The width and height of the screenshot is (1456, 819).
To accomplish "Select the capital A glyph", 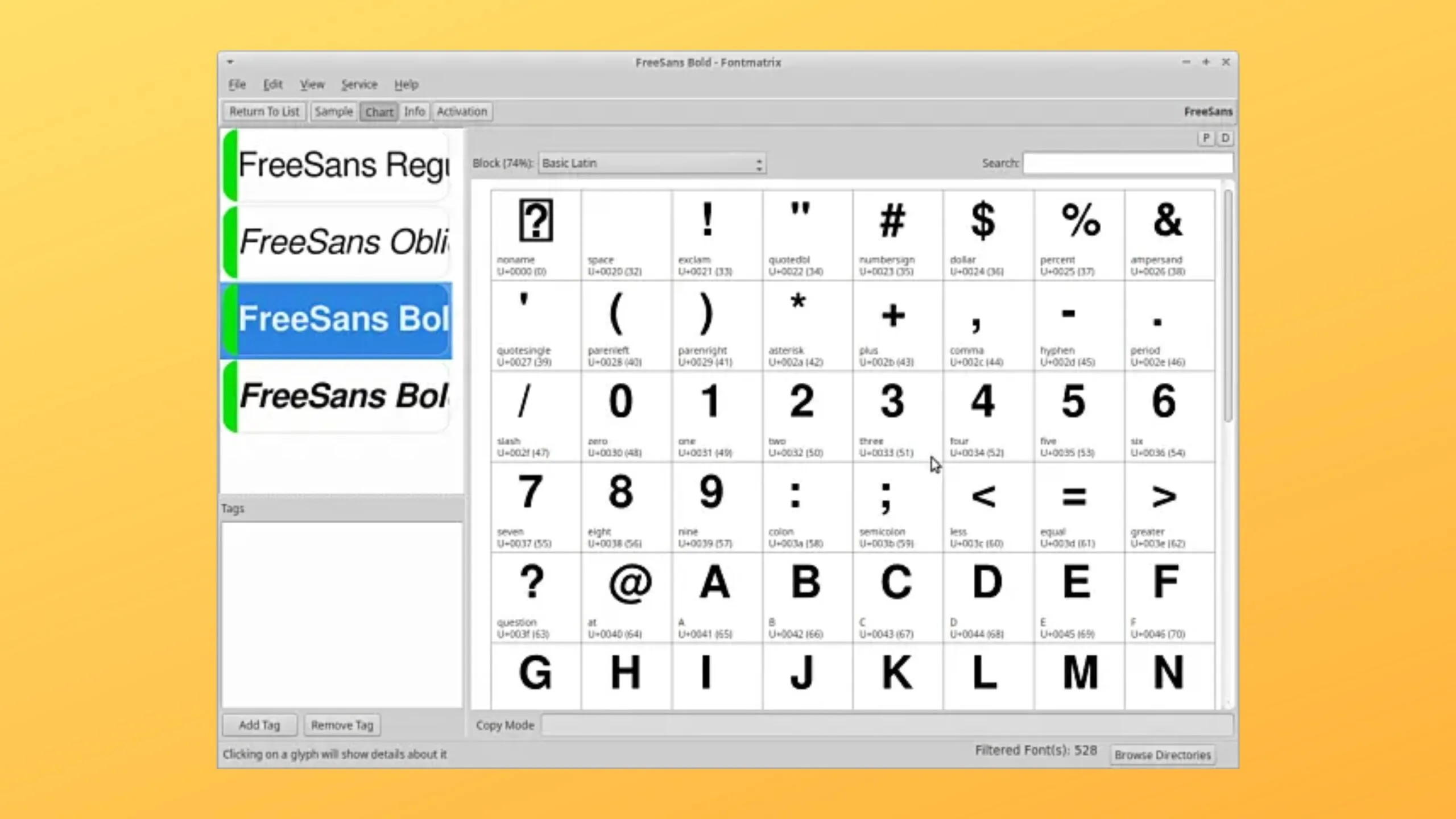I will pos(717,598).
